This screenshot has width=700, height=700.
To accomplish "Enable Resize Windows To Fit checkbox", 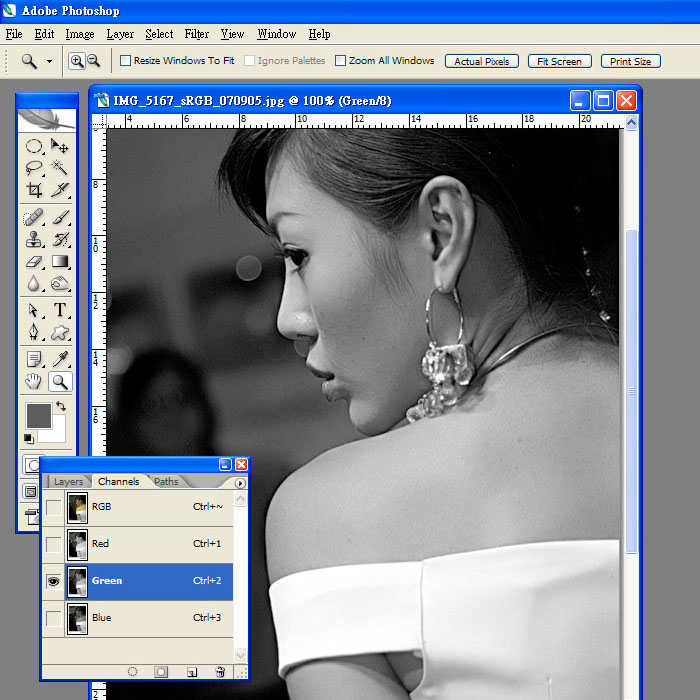I will coord(125,61).
